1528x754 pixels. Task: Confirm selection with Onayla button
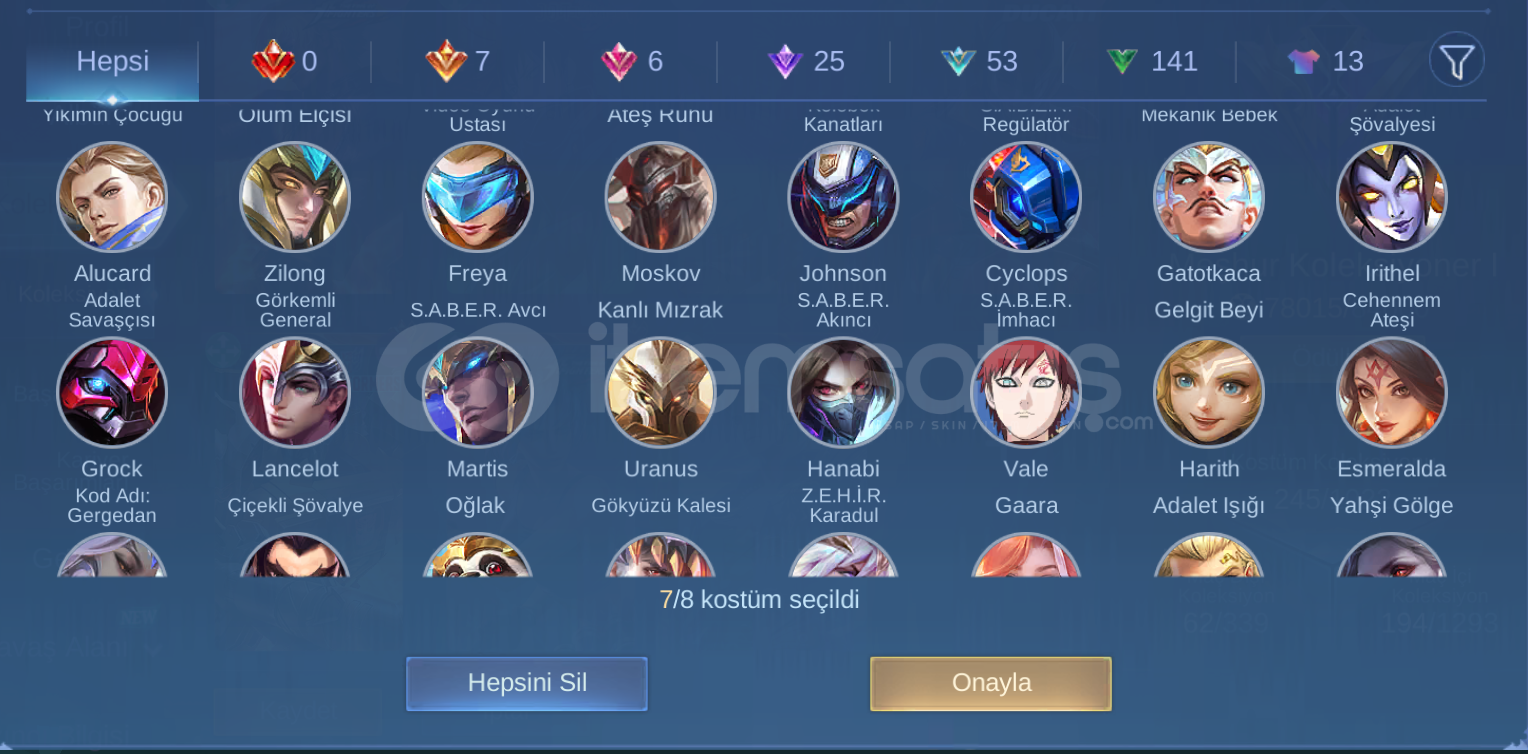(991, 684)
